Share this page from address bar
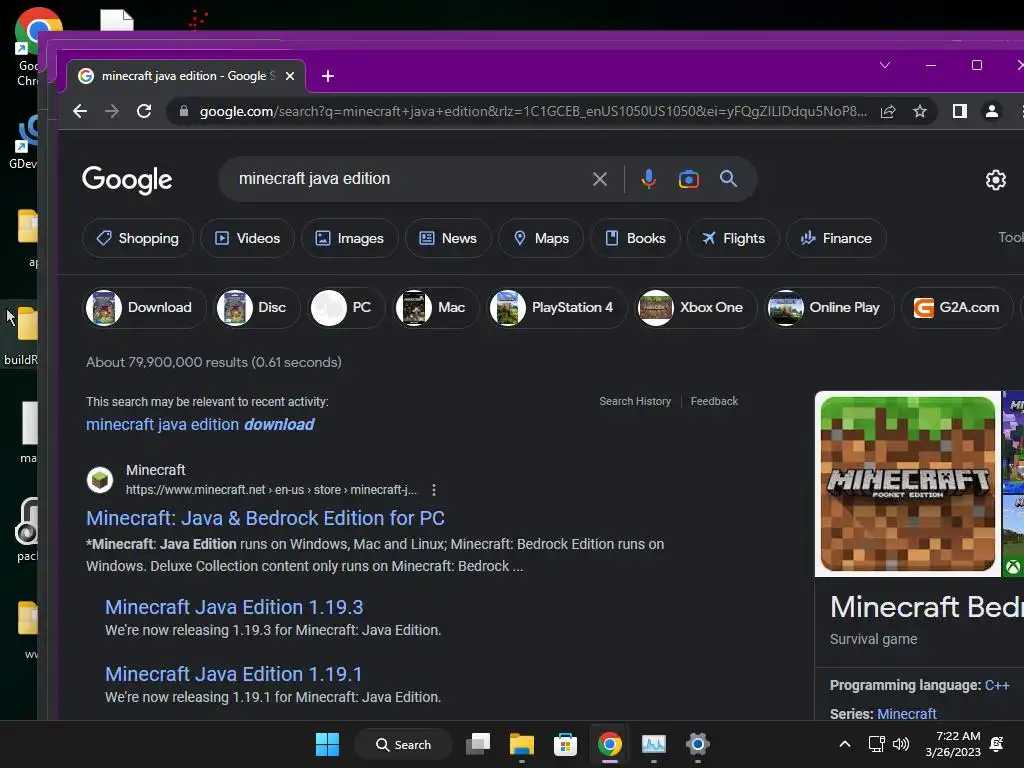 point(888,111)
